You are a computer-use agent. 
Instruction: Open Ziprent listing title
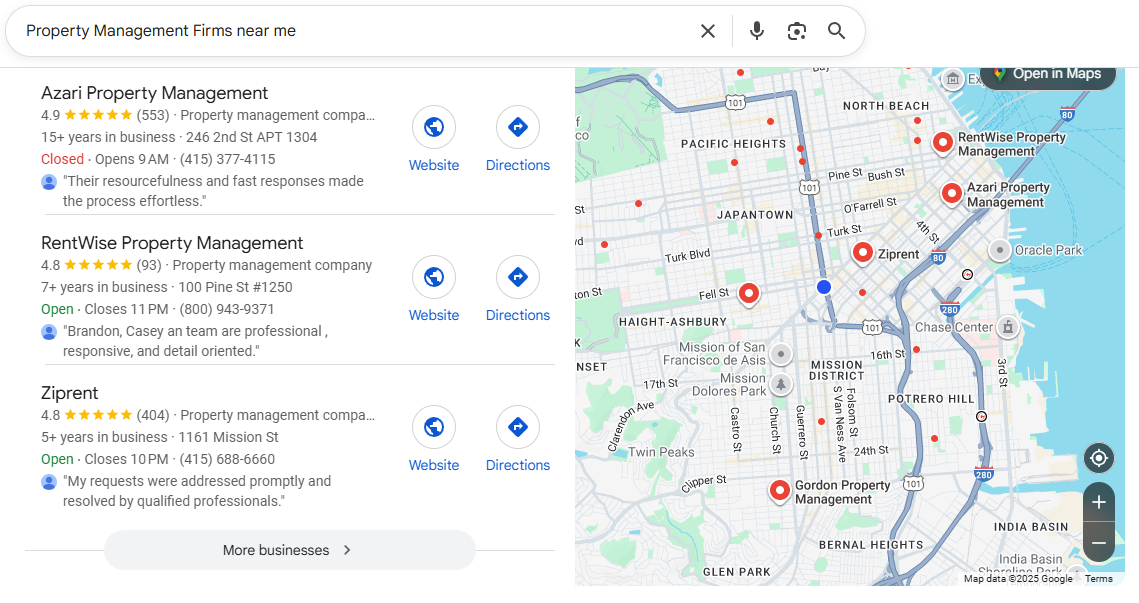pos(70,393)
